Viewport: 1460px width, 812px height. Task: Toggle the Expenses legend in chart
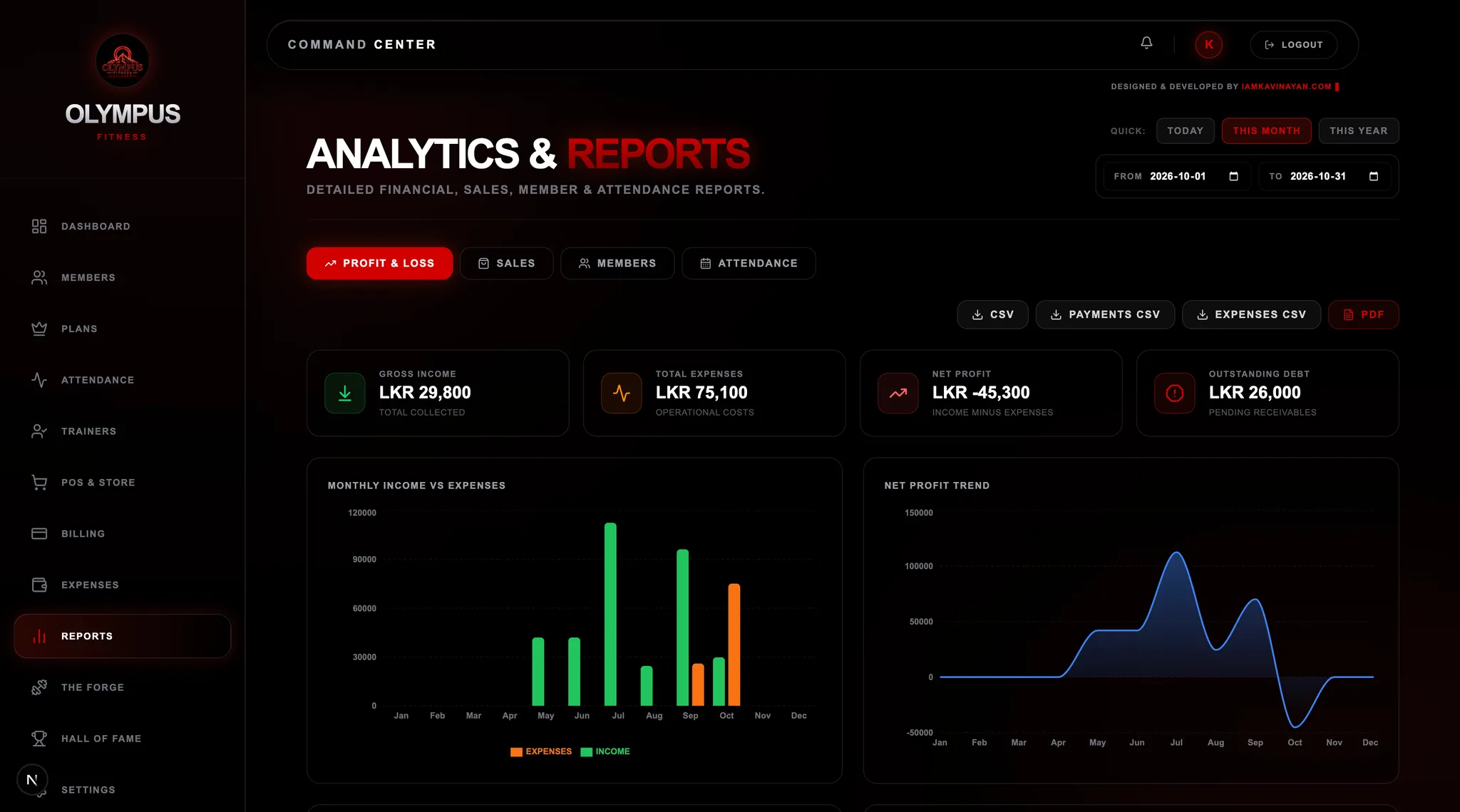pyautogui.click(x=541, y=751)
